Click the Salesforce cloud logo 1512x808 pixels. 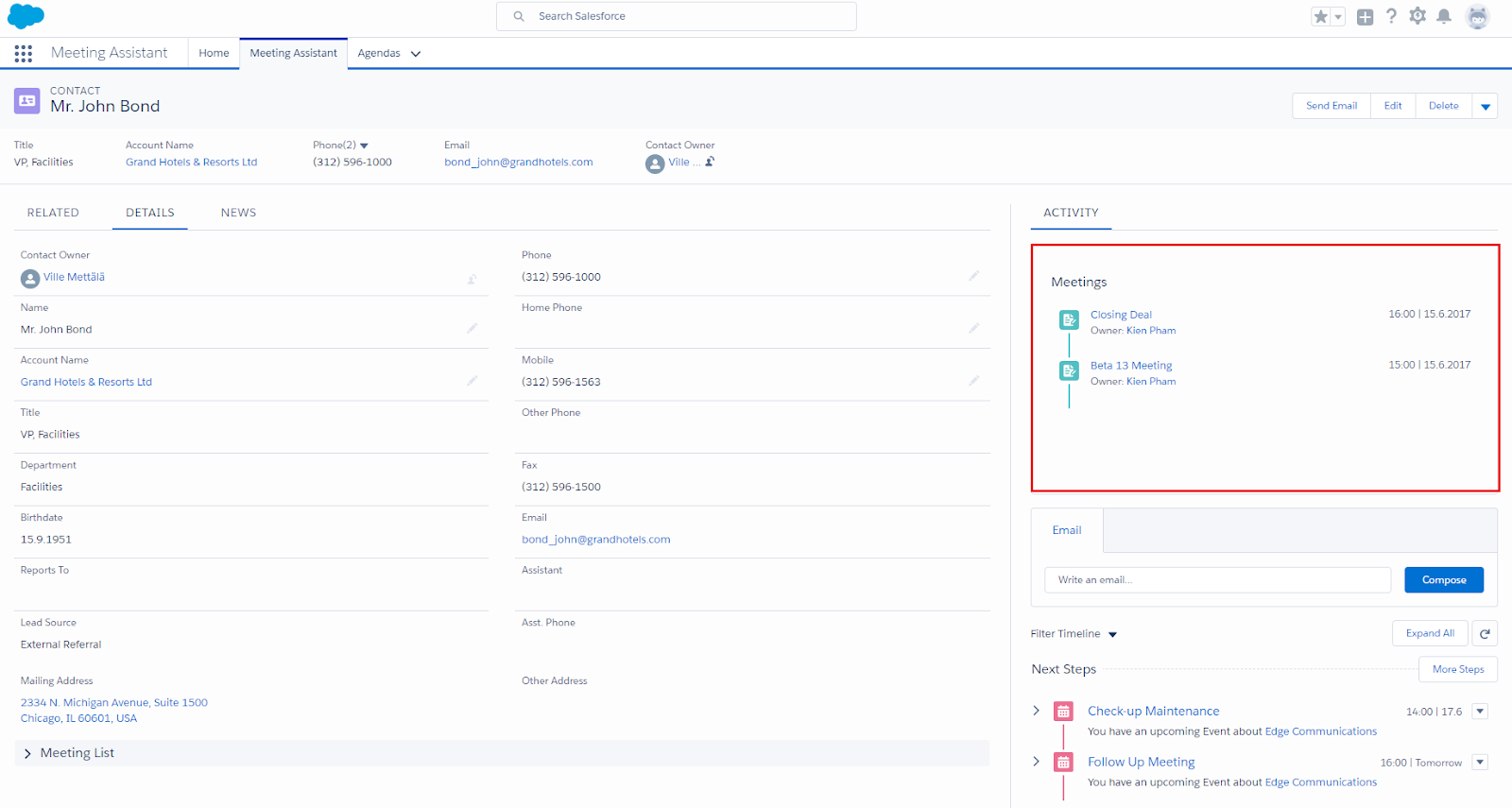[26, 16]
